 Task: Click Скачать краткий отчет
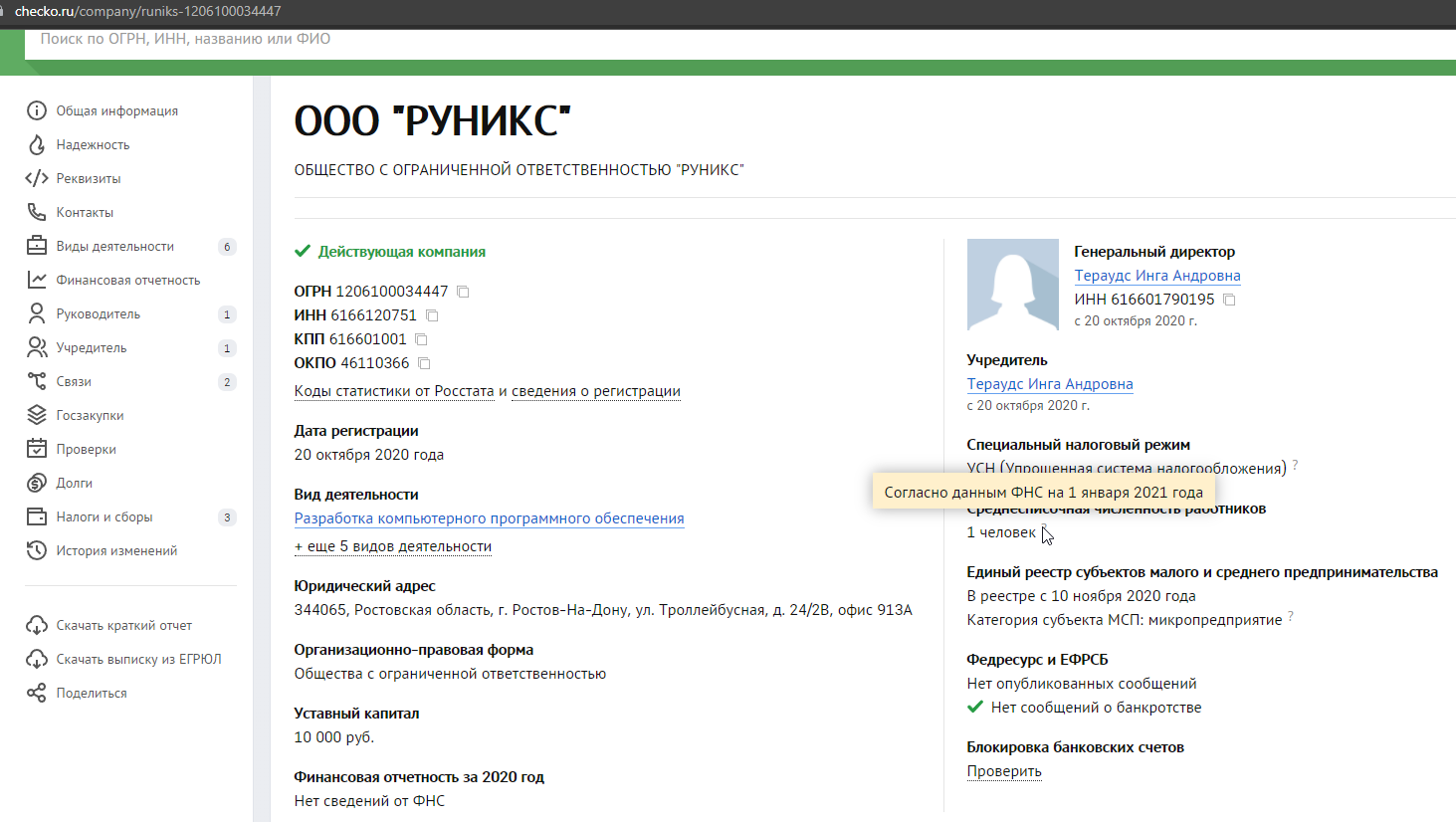[124, 625]
